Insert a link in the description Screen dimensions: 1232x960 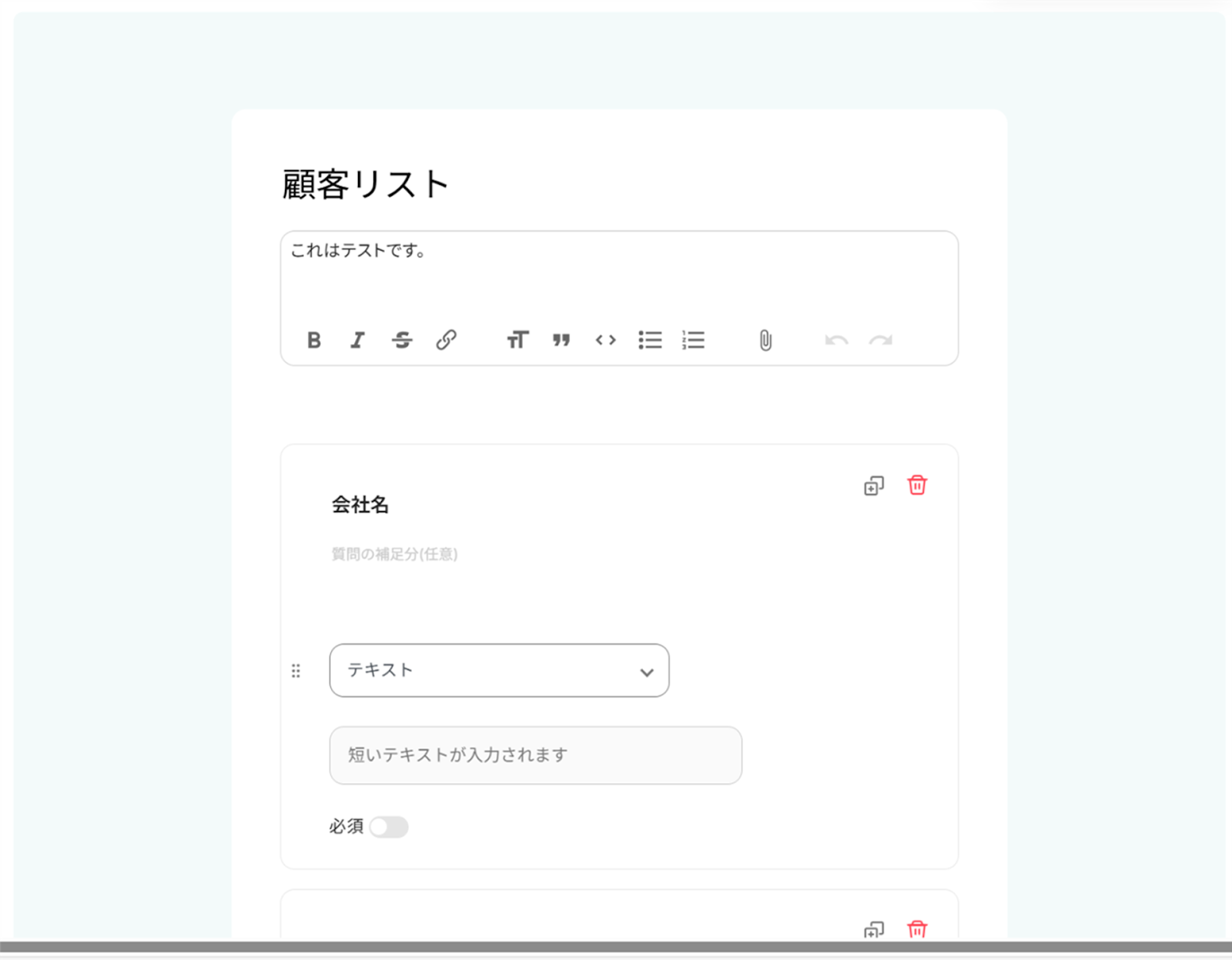(x=447, y=340)
